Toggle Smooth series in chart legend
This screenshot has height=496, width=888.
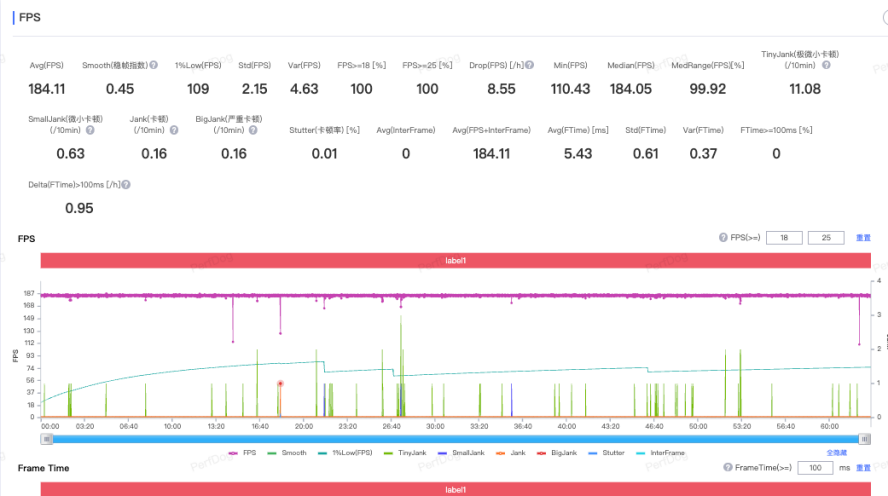[287, 453]
